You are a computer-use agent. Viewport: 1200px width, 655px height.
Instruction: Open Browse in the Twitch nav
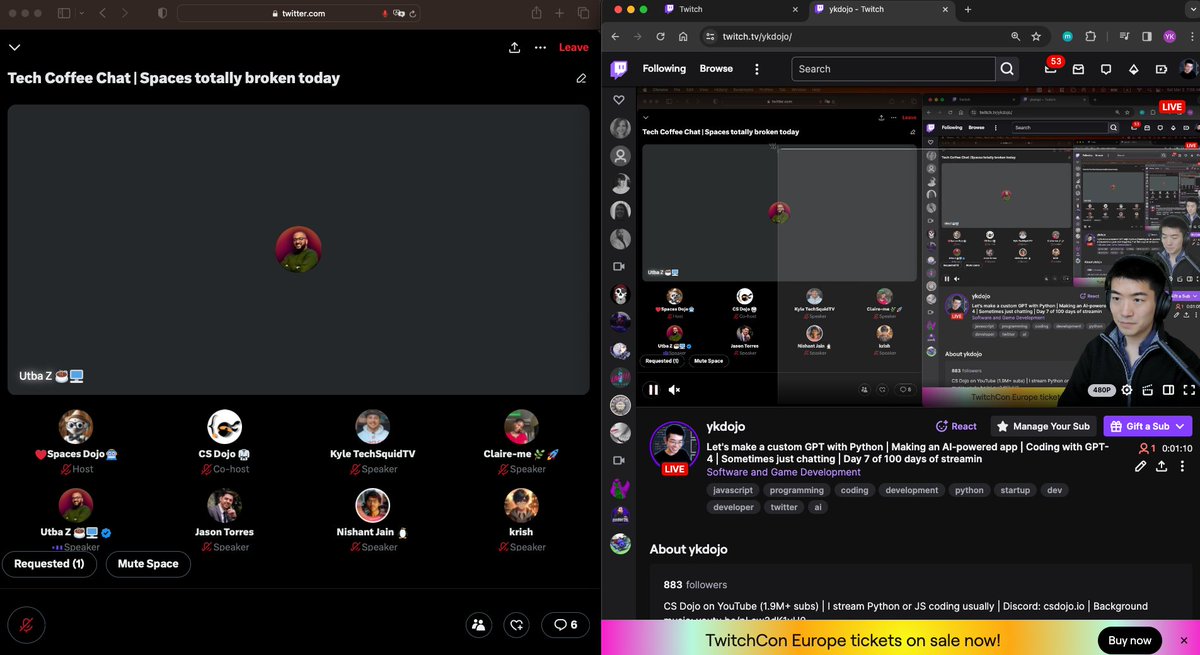click(x=716, y=69)
